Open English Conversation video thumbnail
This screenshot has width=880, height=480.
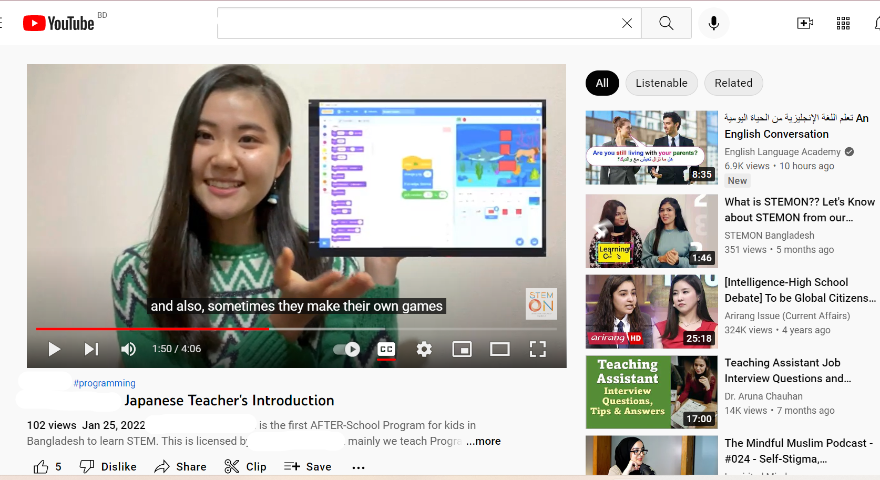pyautogui.click(x=652, y=148)
